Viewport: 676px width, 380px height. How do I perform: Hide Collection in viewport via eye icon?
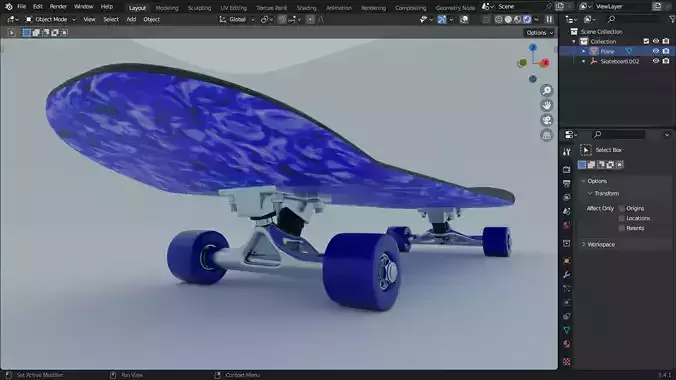tap(656, 41)
